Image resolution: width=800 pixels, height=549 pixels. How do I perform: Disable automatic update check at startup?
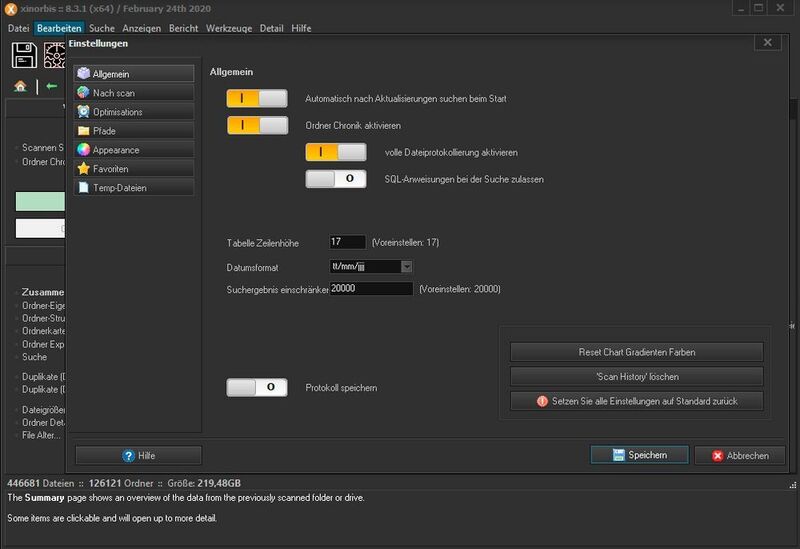[x=257, y=99]
